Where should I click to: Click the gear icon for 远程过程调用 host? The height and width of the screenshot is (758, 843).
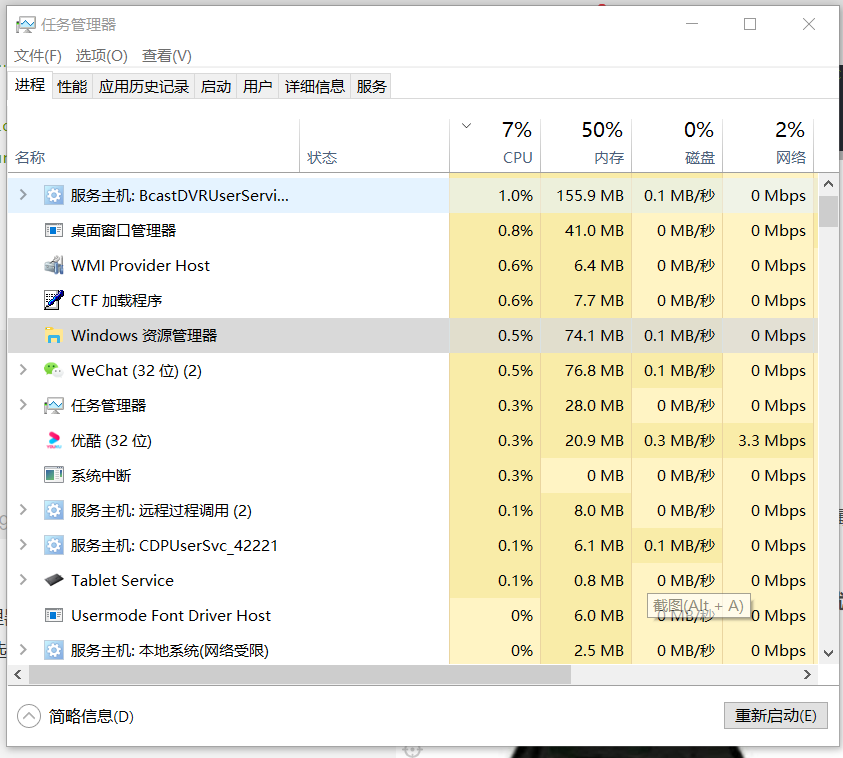click(53, 510)
